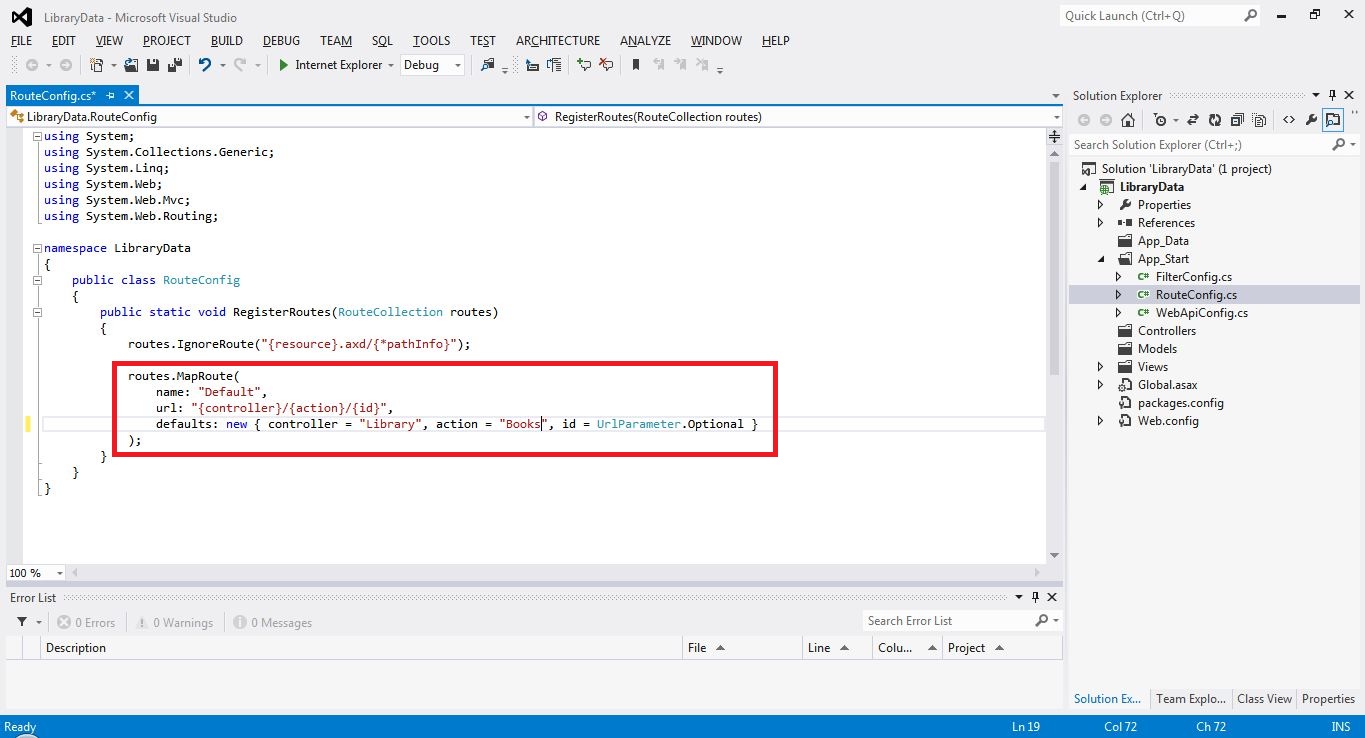Open Properties wrench icon in Solution Explorer
Image resolution: width=1365 pixels, height=738 pixels.
point(1311,120)
